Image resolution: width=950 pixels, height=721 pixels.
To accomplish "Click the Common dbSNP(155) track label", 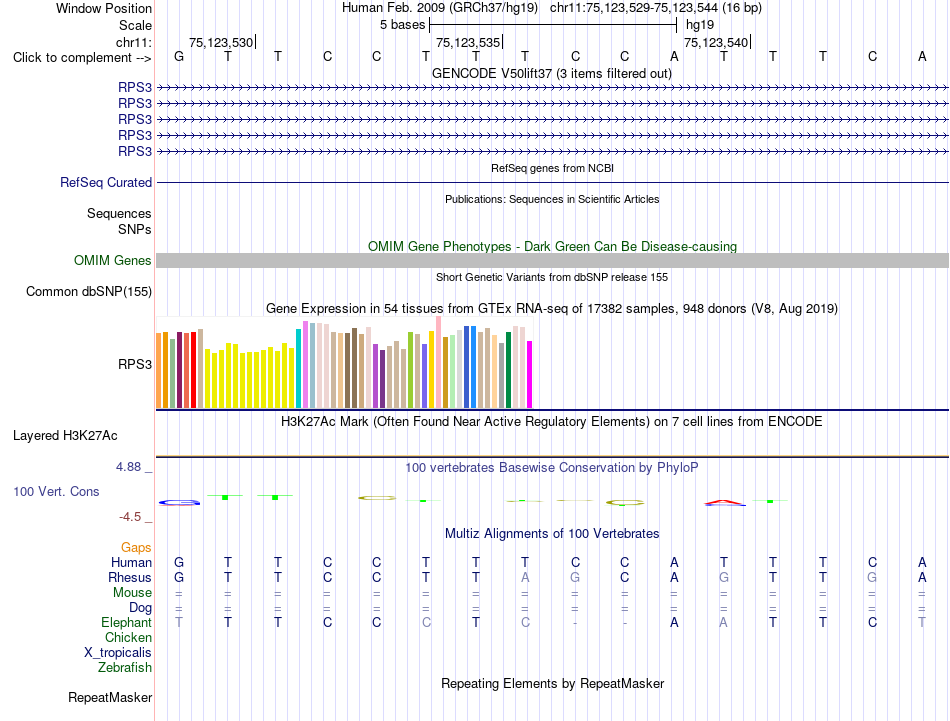I will pyautogui.click(x=89, y=291).
